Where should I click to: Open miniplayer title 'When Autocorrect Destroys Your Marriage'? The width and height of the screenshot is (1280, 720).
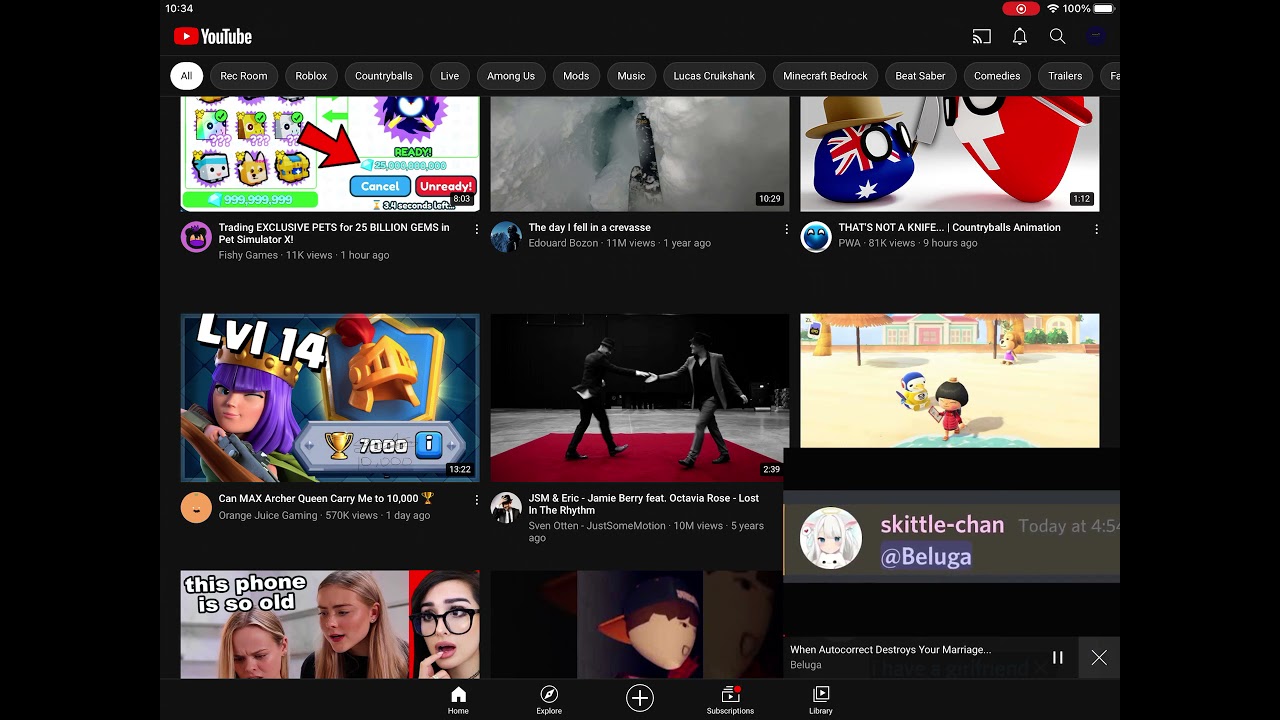[890, 650]
